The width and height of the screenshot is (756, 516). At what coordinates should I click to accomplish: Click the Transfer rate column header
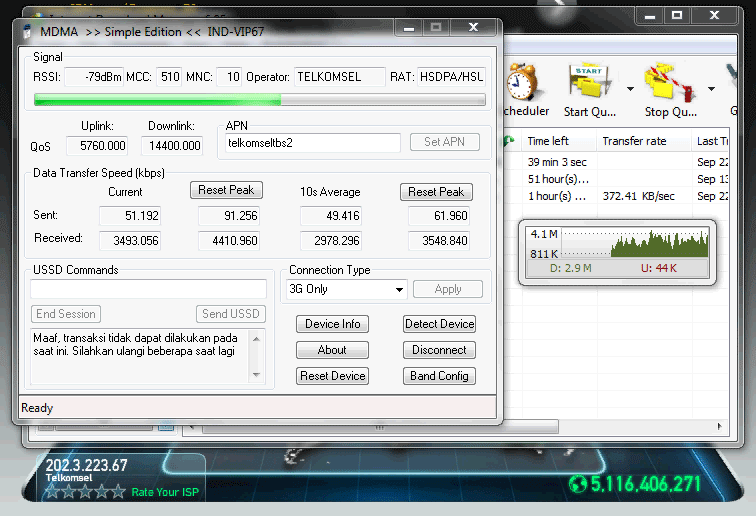point(644,141)
